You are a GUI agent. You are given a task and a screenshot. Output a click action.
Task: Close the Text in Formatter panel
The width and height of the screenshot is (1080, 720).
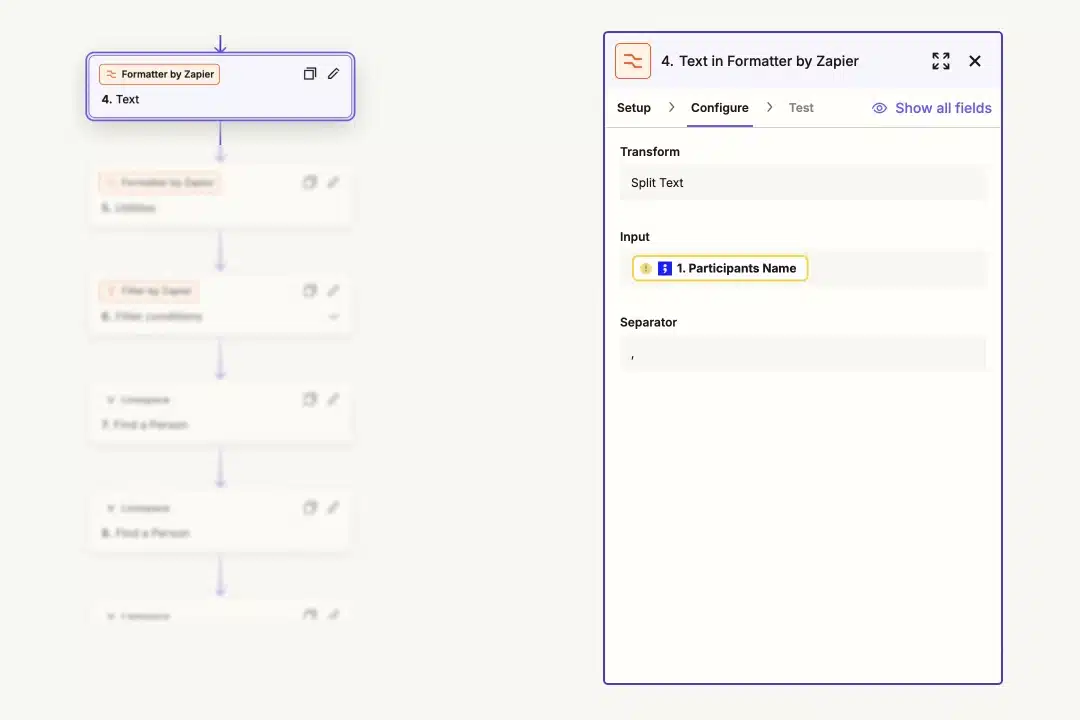(975, 61)
